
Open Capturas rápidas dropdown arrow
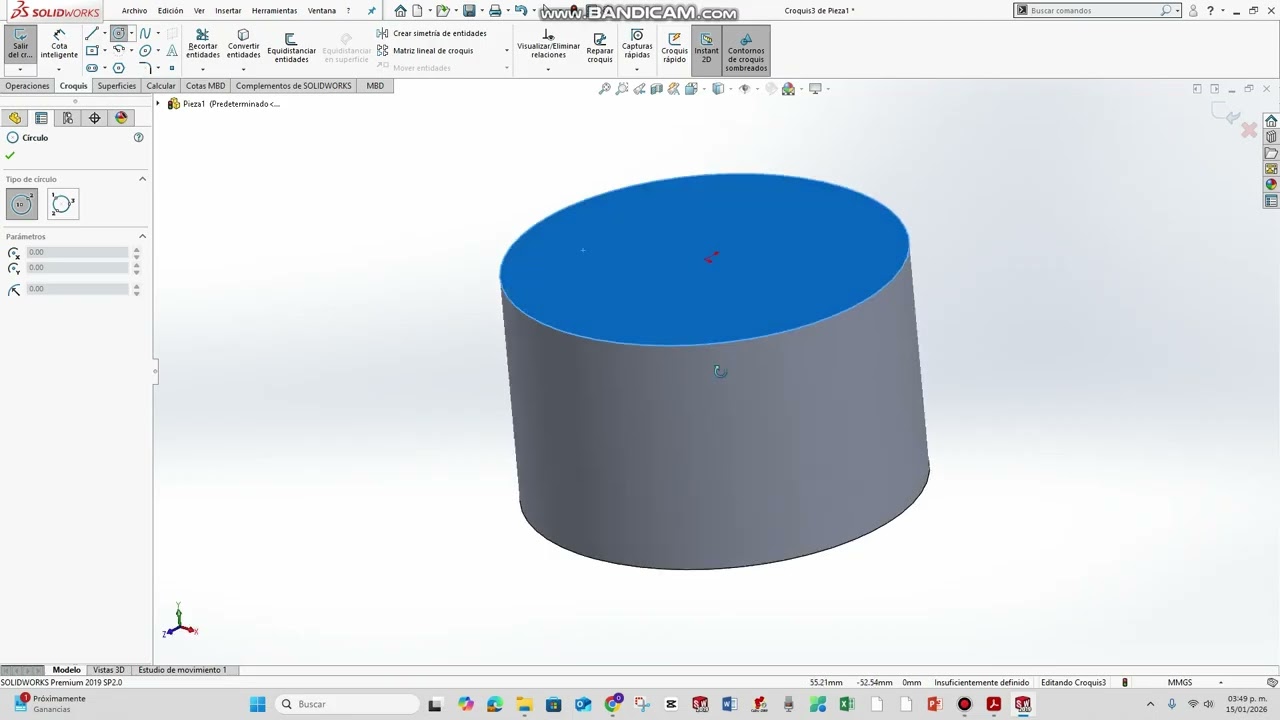pyautogui.click(x=637, y=68)
